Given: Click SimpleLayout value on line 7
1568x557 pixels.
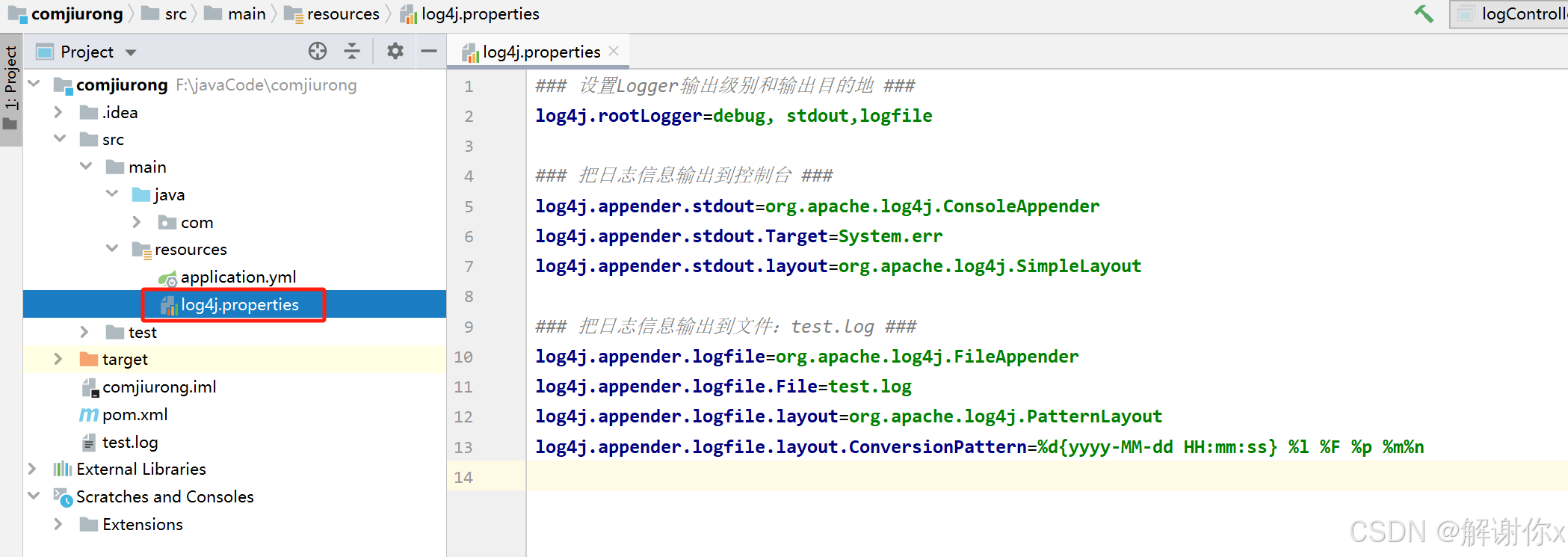Looking at the screenshot, I should [x=1078, y=266].
